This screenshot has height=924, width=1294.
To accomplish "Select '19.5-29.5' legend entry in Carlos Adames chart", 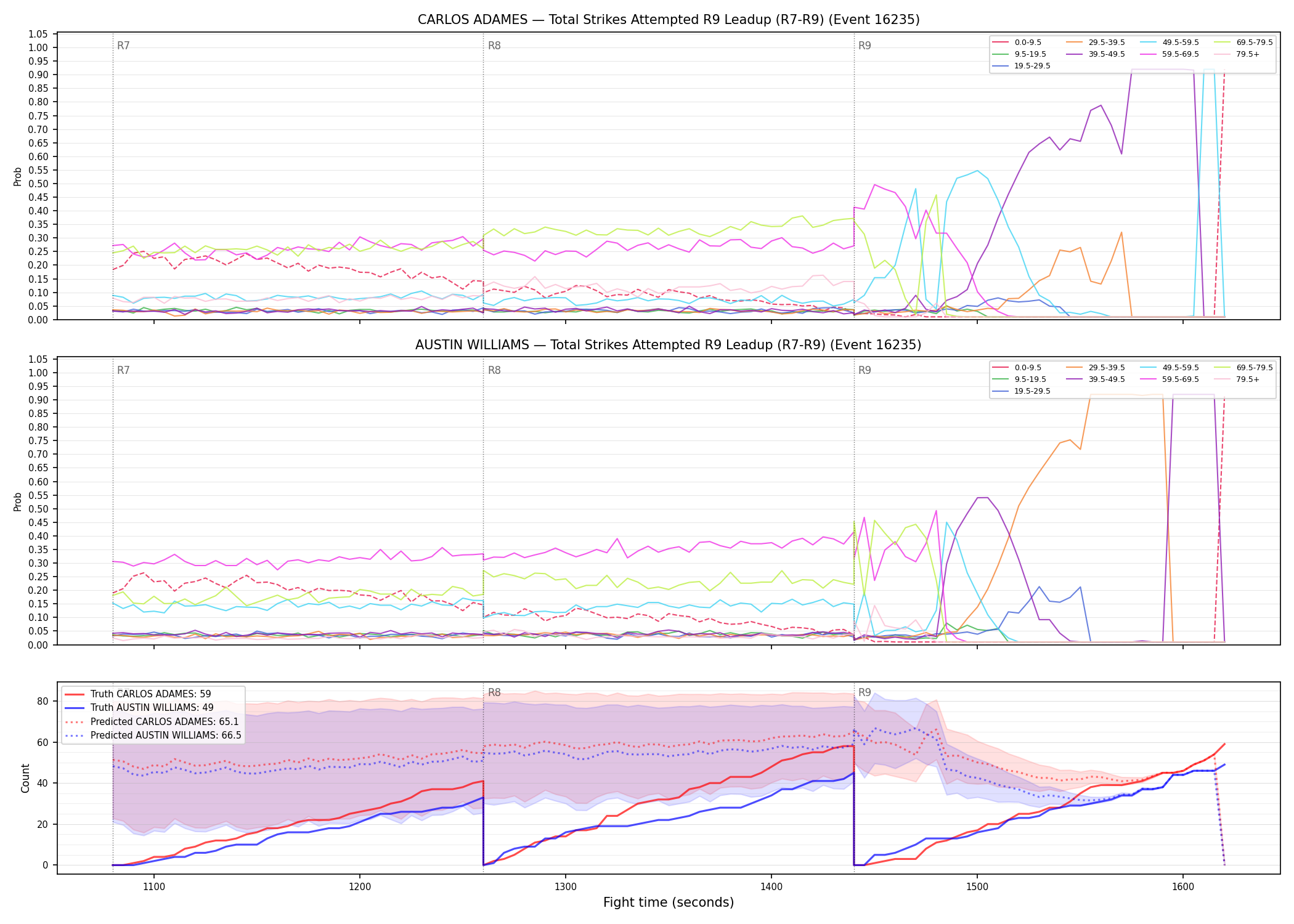I will click(x=1022, y=66).
